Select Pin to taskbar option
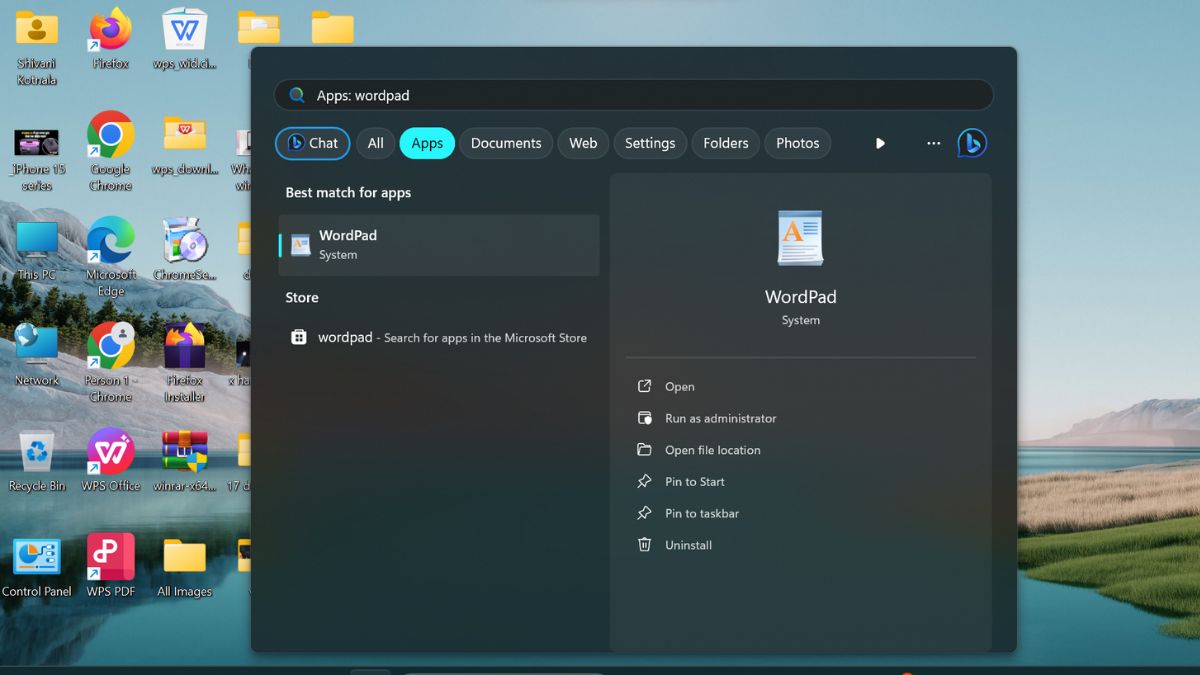The height and width of the screenshot is (675, 1200). pos(702,513)
